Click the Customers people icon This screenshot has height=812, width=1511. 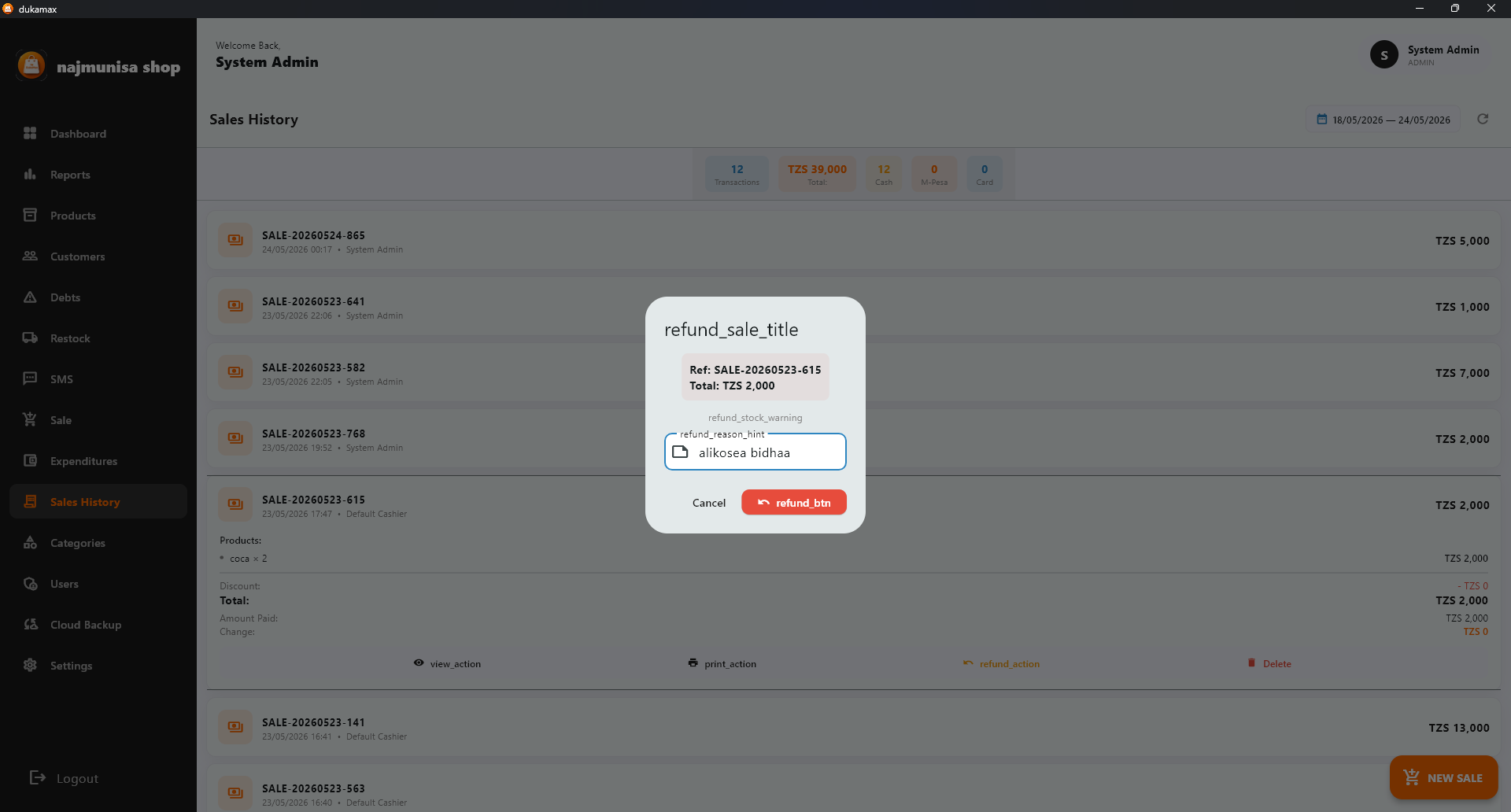[30, 256]
